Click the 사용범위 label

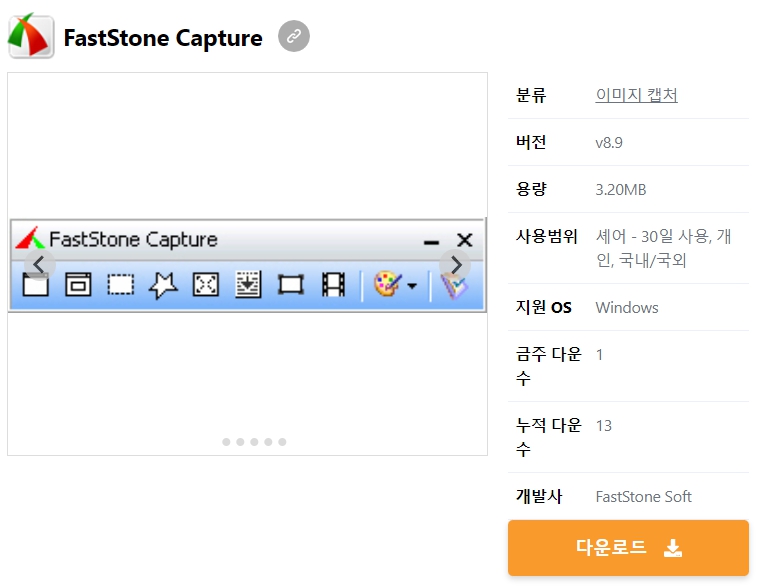pyautogui.click(x=546, y=236)
